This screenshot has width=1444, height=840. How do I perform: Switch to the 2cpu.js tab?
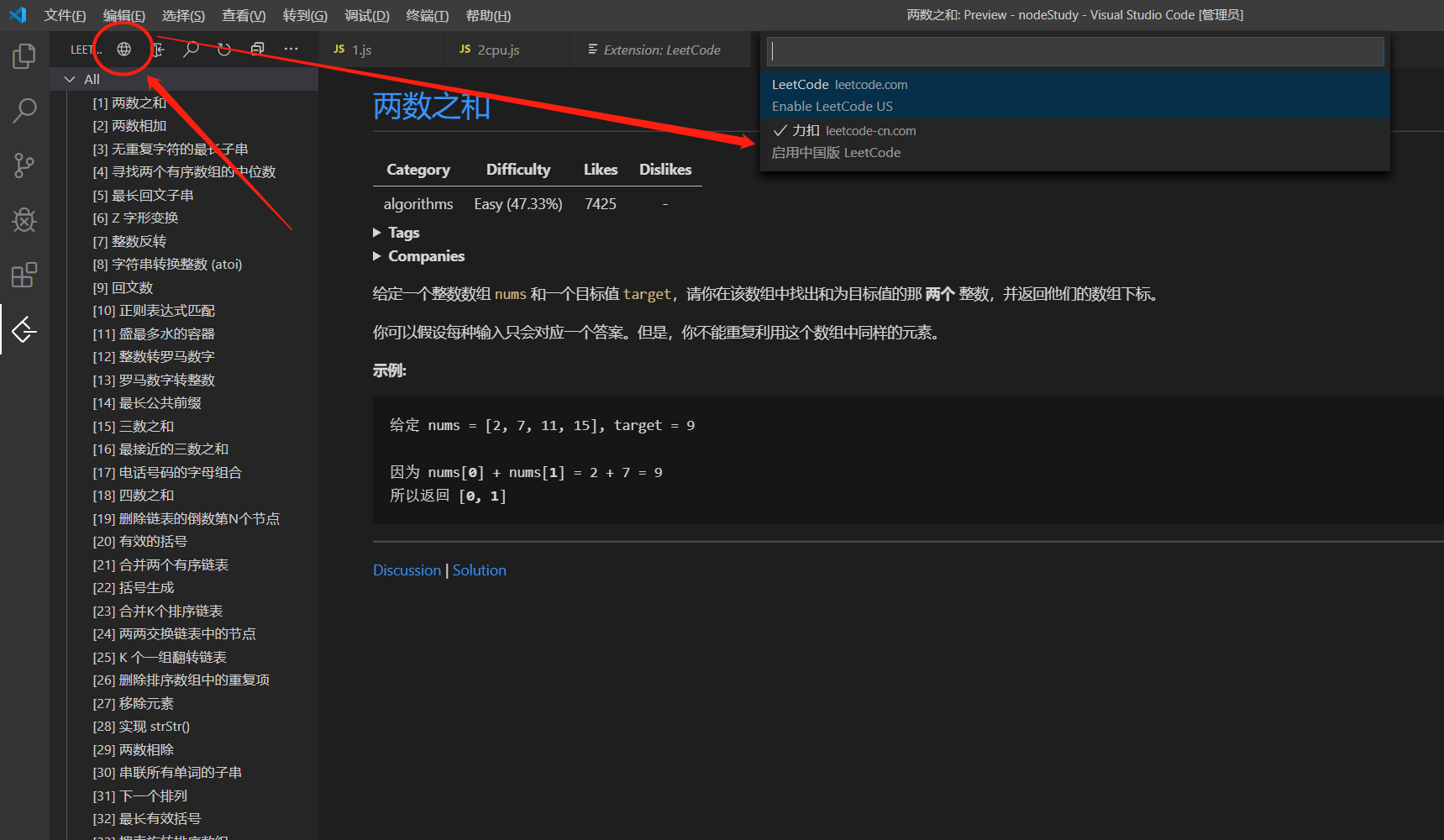coord(507,50)
